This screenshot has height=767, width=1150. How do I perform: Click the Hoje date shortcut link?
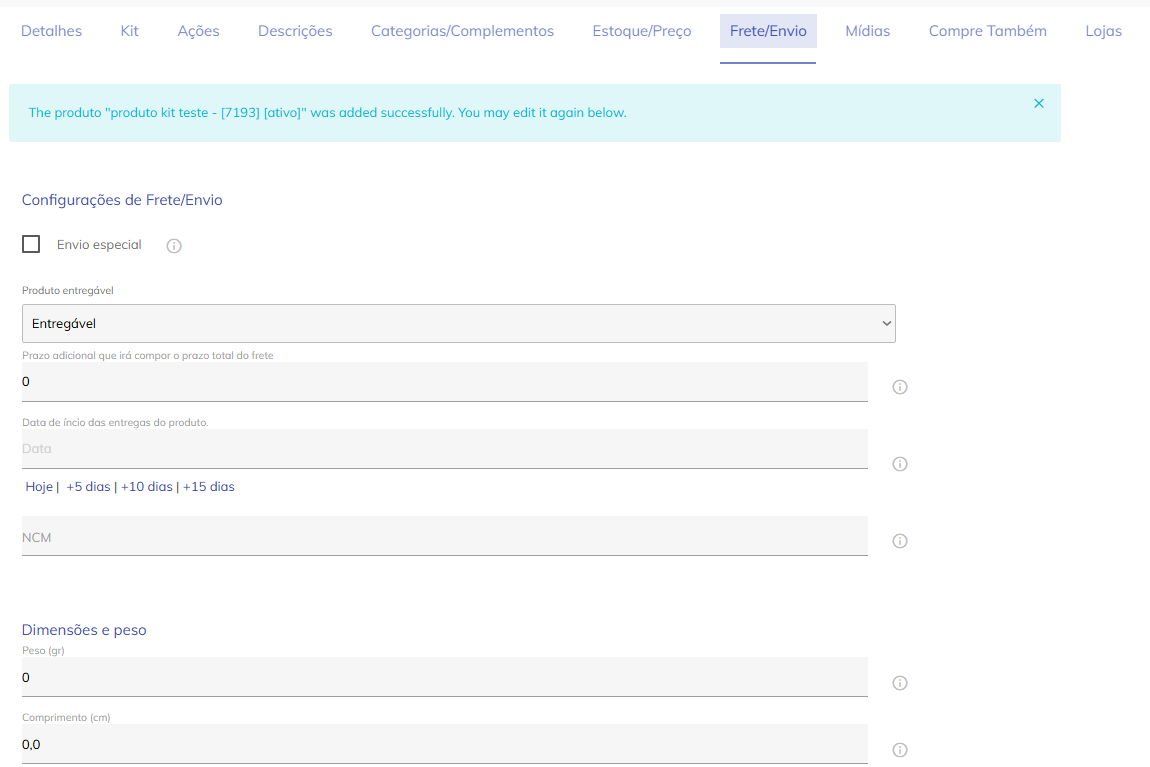click(39, 487)
